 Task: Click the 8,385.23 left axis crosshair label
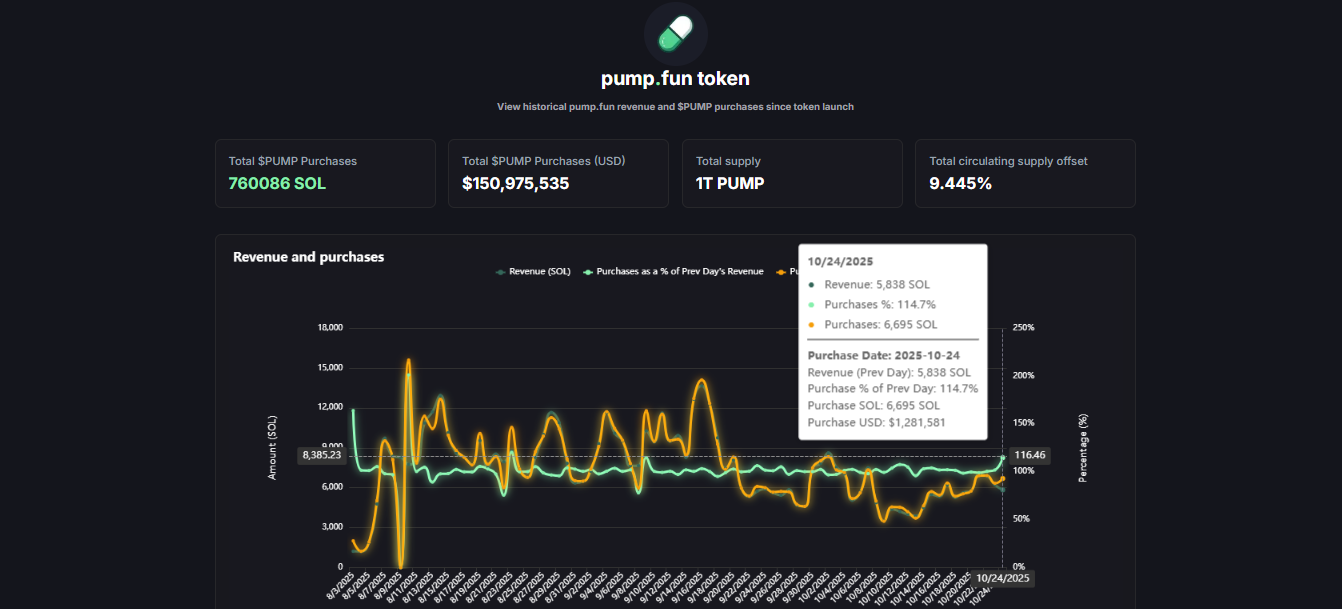point(321,455)
